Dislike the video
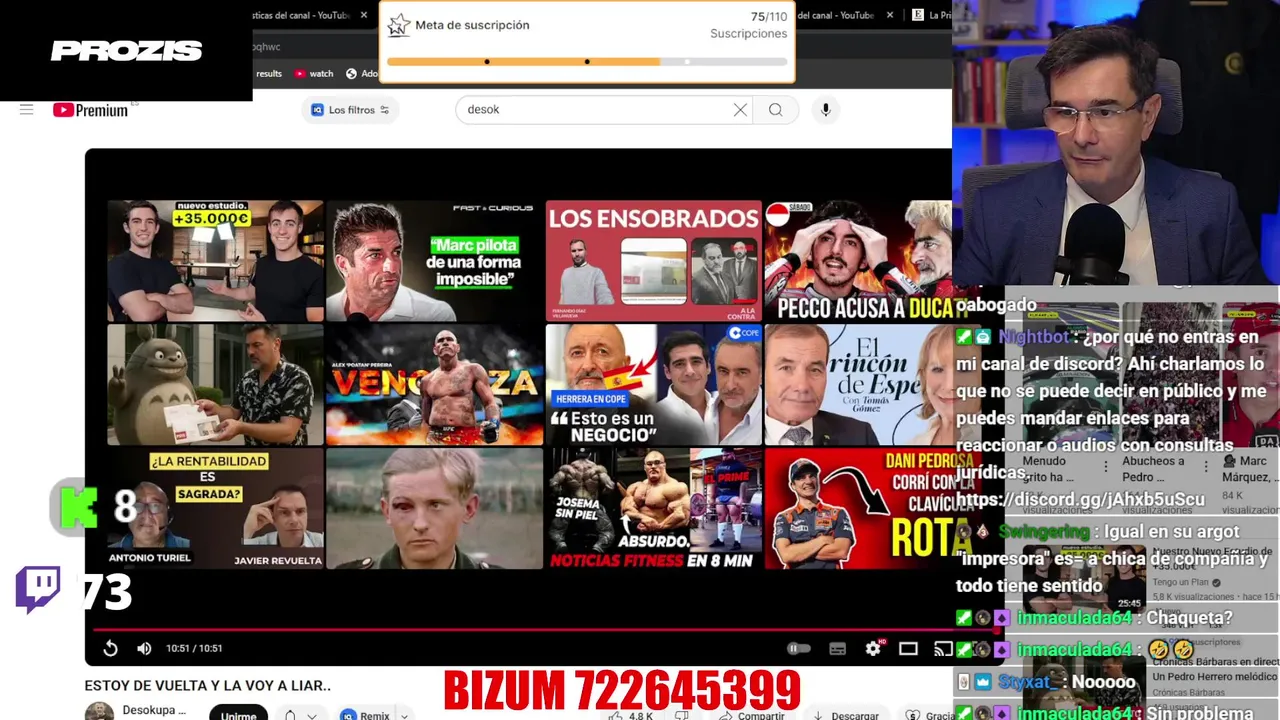1280x720 pixels. point(682,716)
